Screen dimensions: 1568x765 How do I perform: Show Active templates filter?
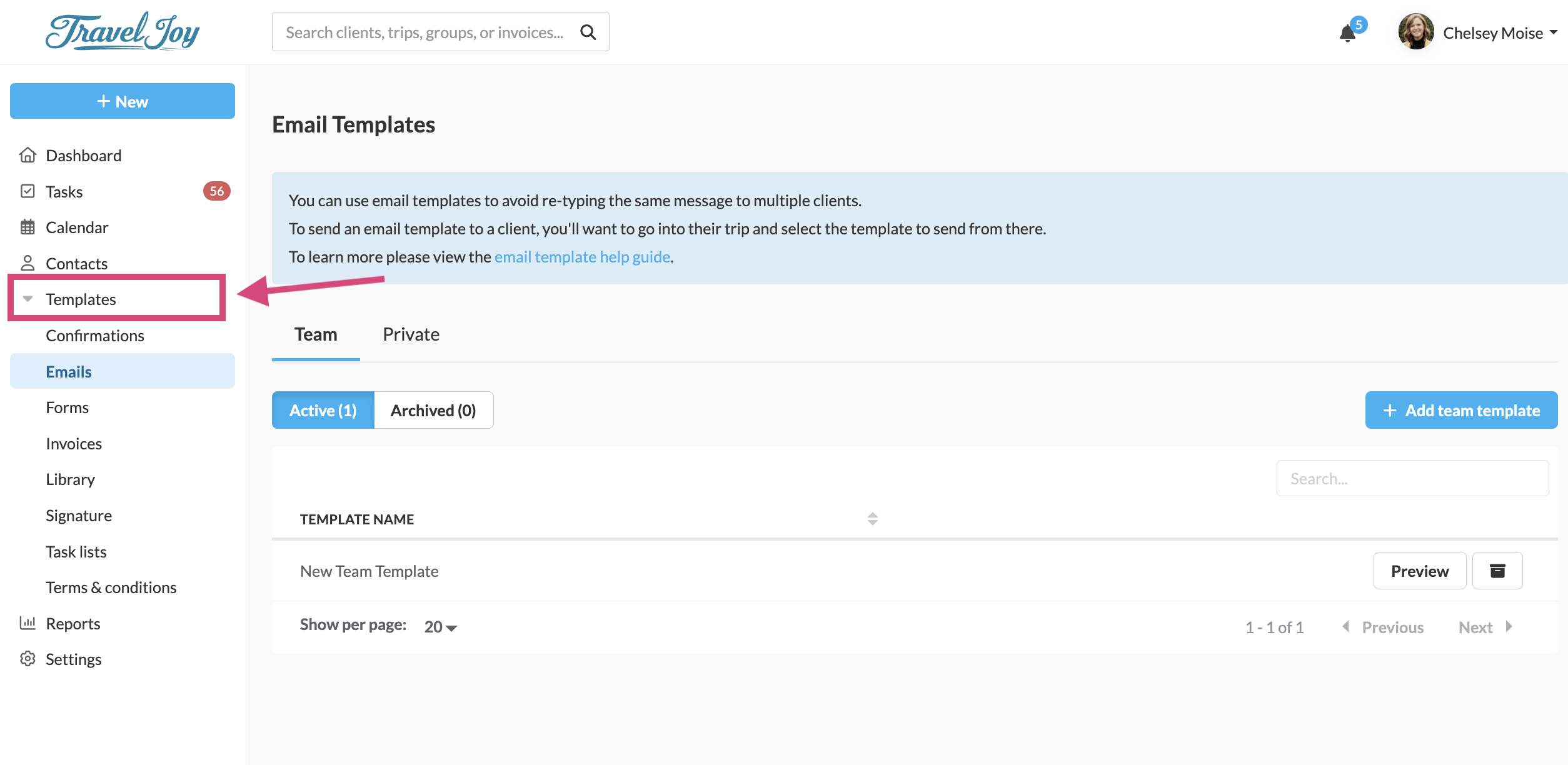323,410
